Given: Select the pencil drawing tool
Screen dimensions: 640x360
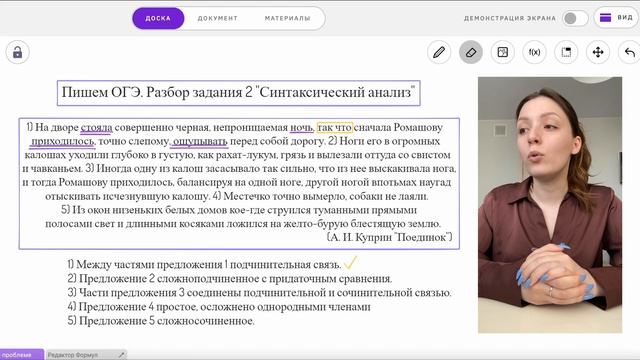Looking at the screenshot, I should (x=439, y=52).
